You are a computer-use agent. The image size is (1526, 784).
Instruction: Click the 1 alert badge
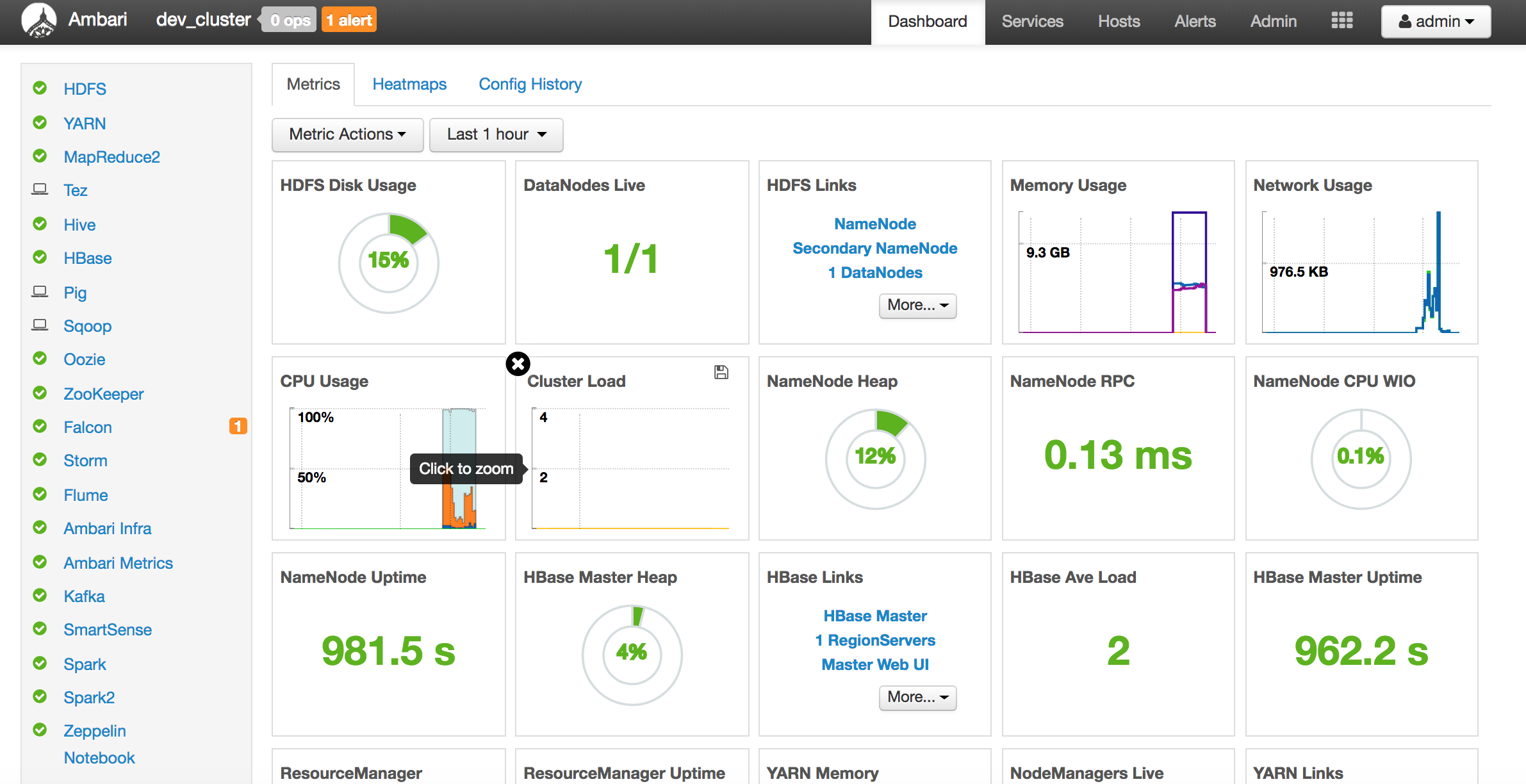(349, 20)
